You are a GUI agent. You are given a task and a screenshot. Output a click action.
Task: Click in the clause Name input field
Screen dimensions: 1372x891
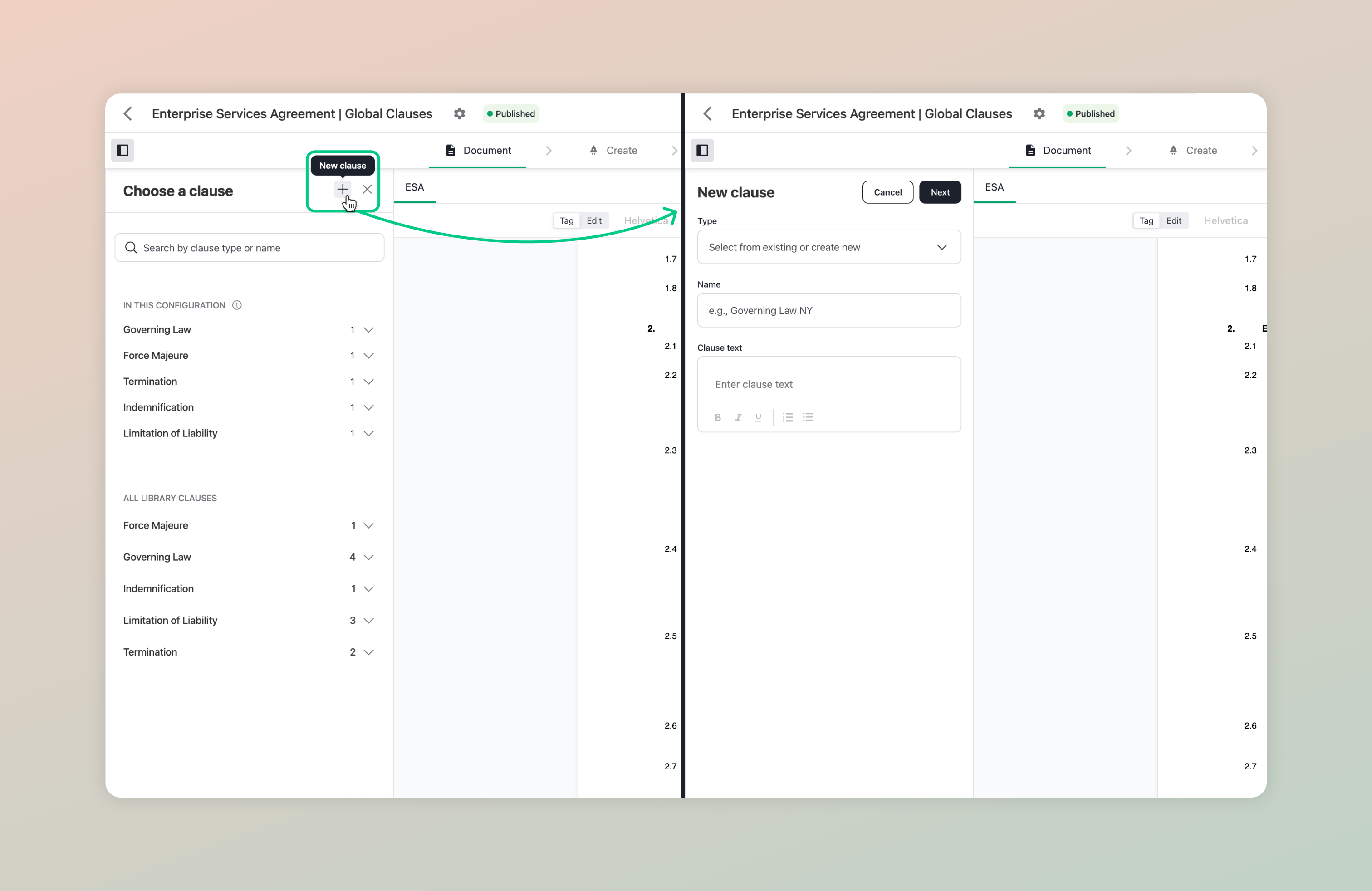coord(828,311)
